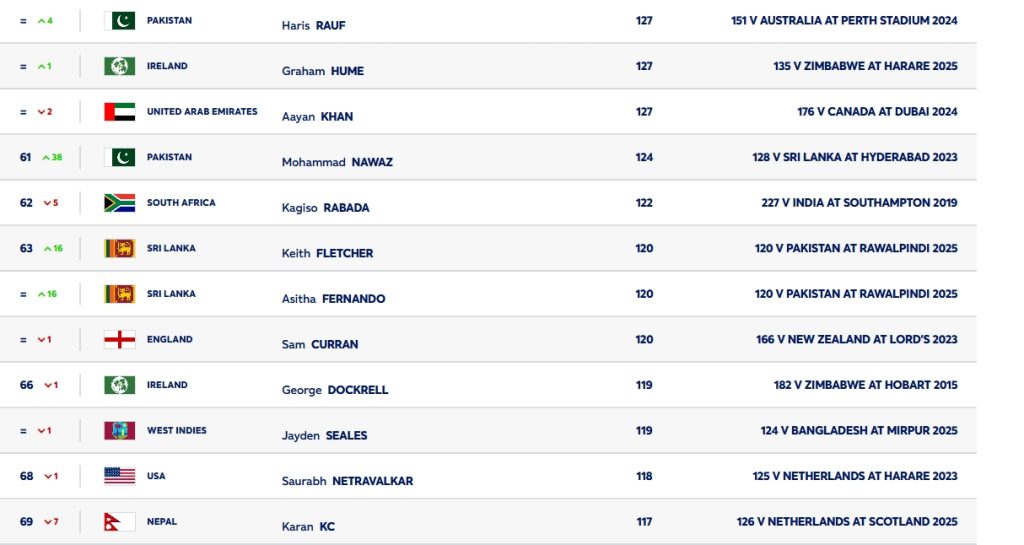Click the Pakistan flag beside Haris Rauf

[x=119, y=20]
